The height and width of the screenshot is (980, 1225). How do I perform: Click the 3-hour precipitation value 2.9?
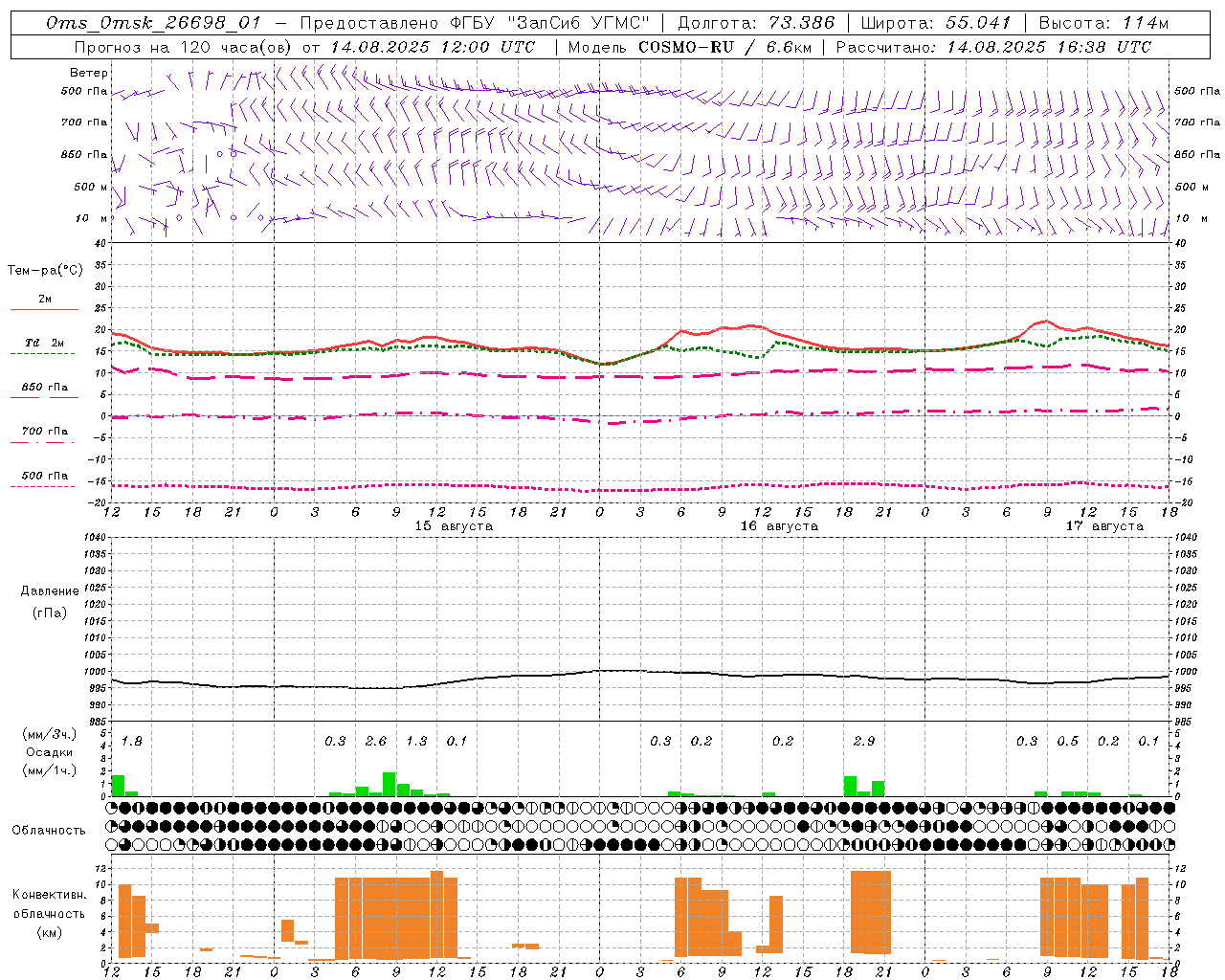click(864, 741)
